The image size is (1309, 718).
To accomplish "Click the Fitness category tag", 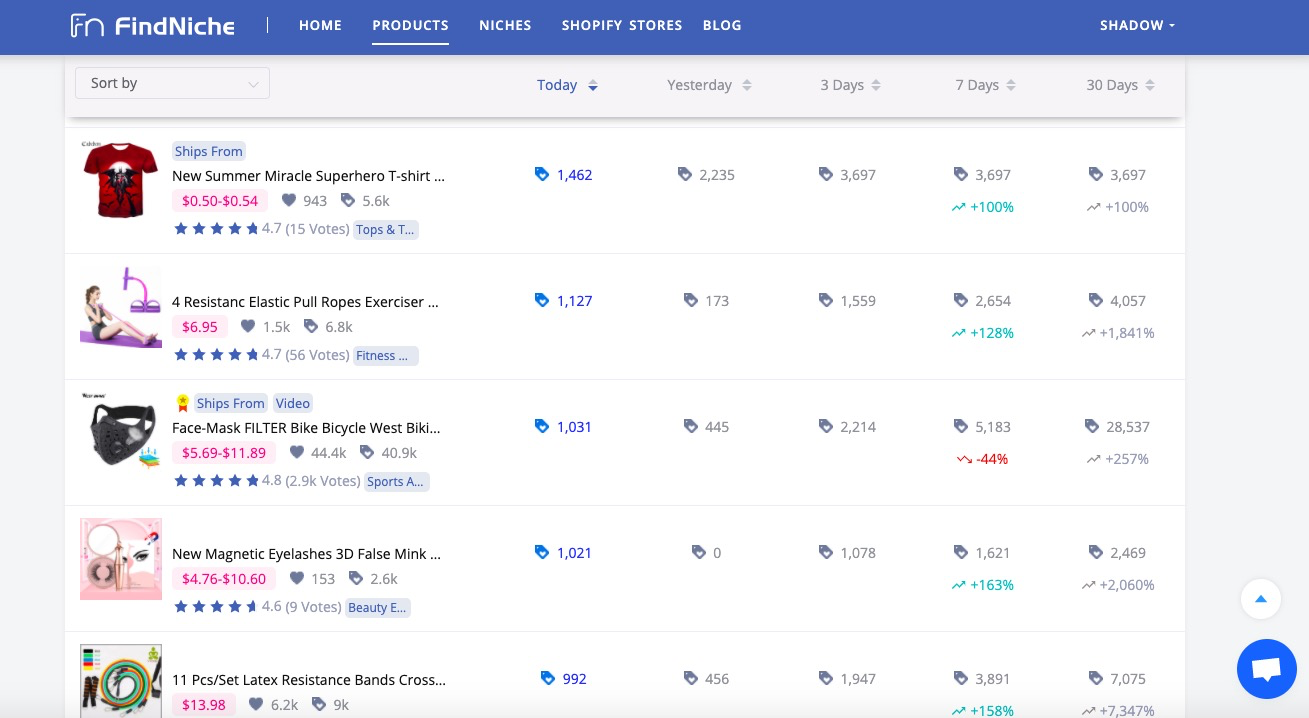I will (386, 355).
